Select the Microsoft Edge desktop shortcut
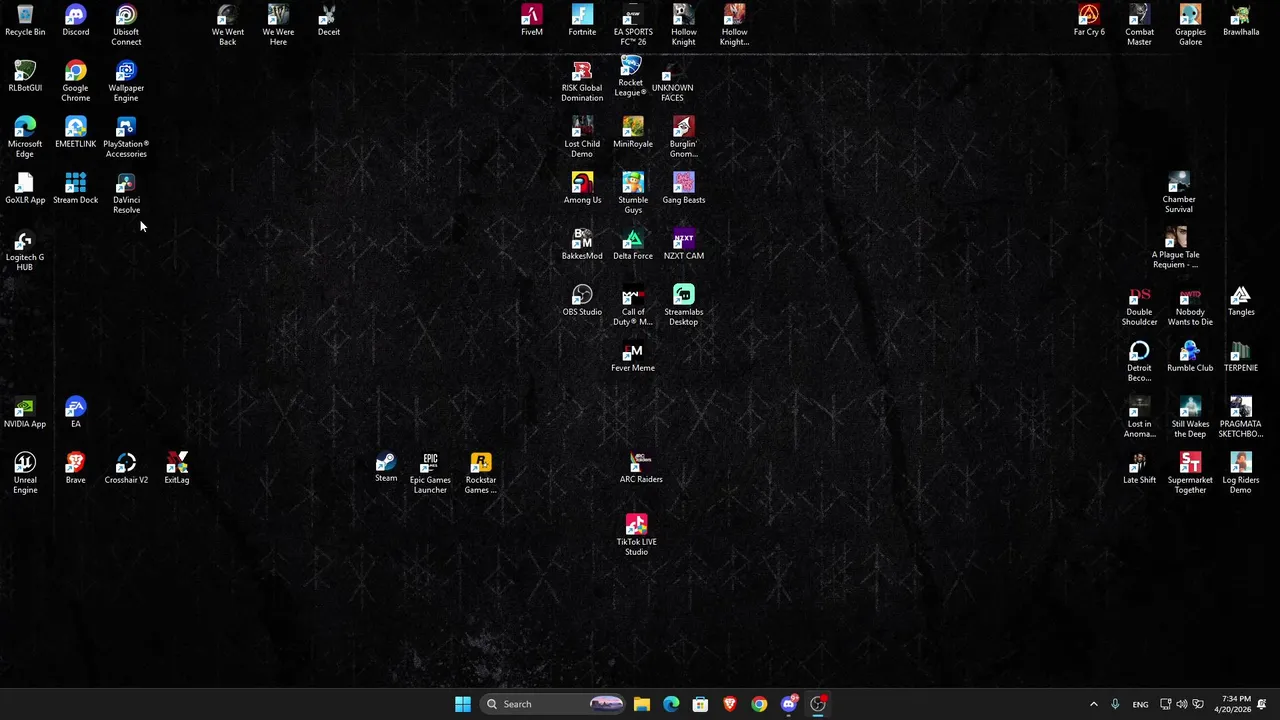This screenshot has height=720, width=1280. (x=25, y=137)
